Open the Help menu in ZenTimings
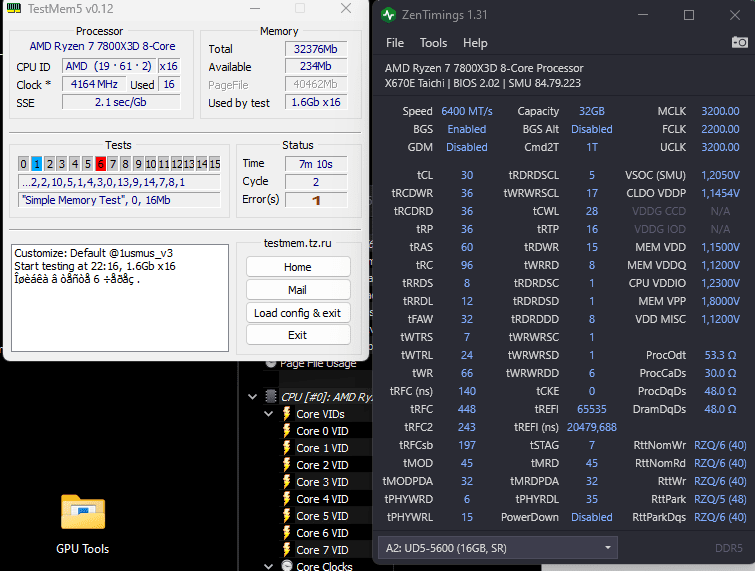Screen dimensions: 755x571 point(475,43)
